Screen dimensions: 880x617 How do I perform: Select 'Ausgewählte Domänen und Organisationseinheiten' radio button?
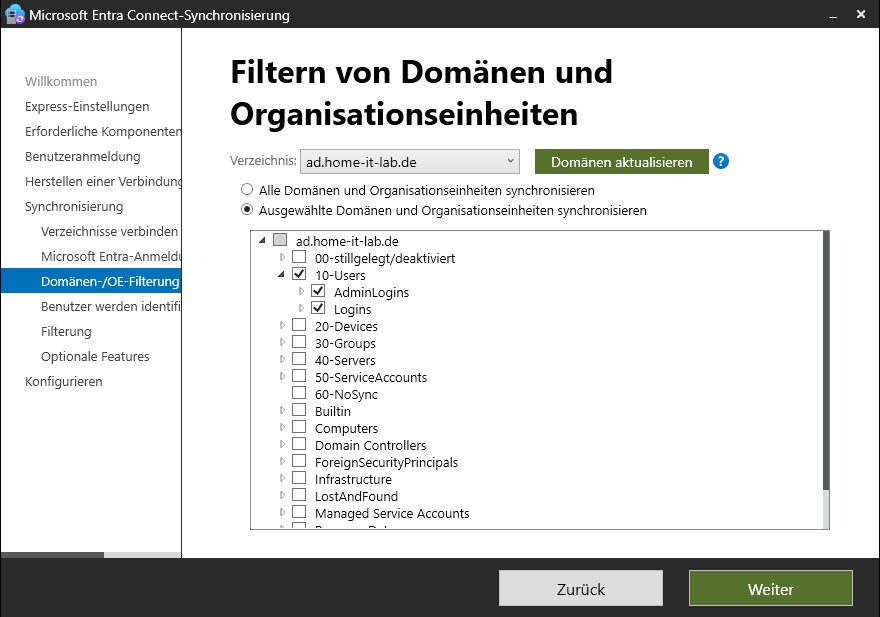(247, 209)
